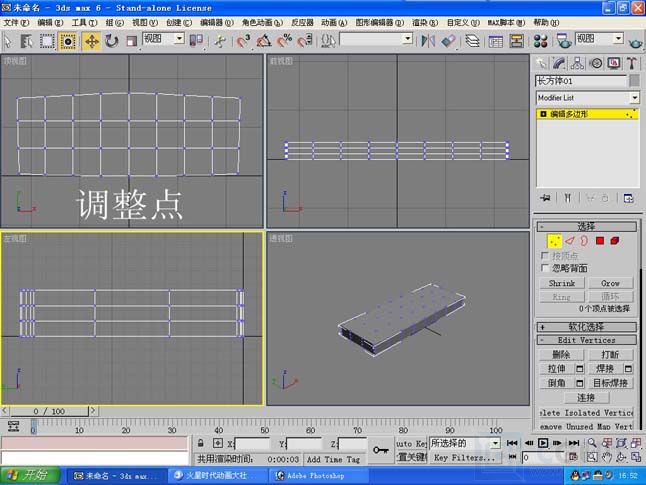Image resolution: width=646 pixels, height=485 pixels.
Task: Switch to the Create command panel tab
Action: [x=541, y=63]
